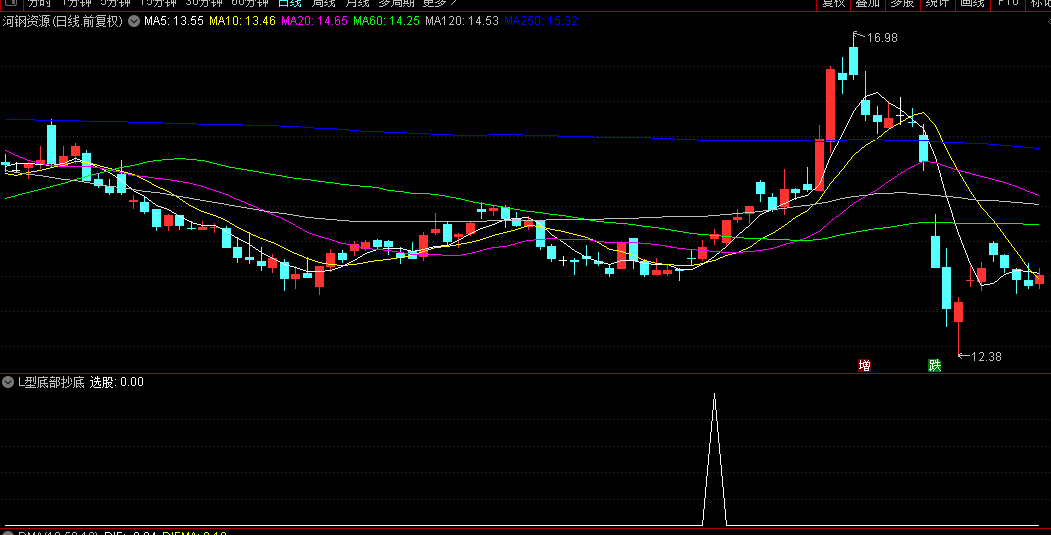Click the yellow MA10: 13.46 label
Viewport: 1051px width, 535px height.
[x=242, y=21]
